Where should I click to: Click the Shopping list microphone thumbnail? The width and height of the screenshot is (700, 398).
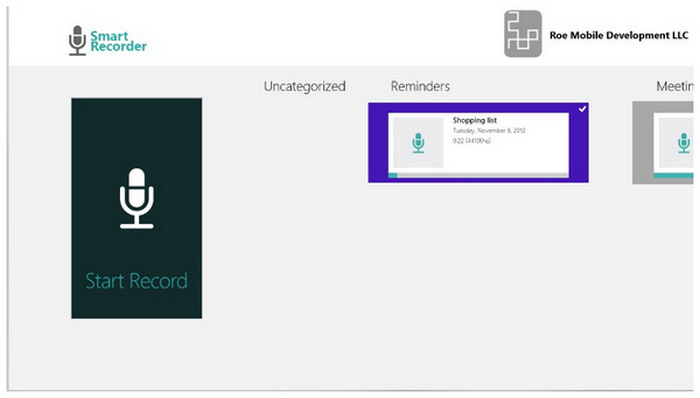point(418,143)
